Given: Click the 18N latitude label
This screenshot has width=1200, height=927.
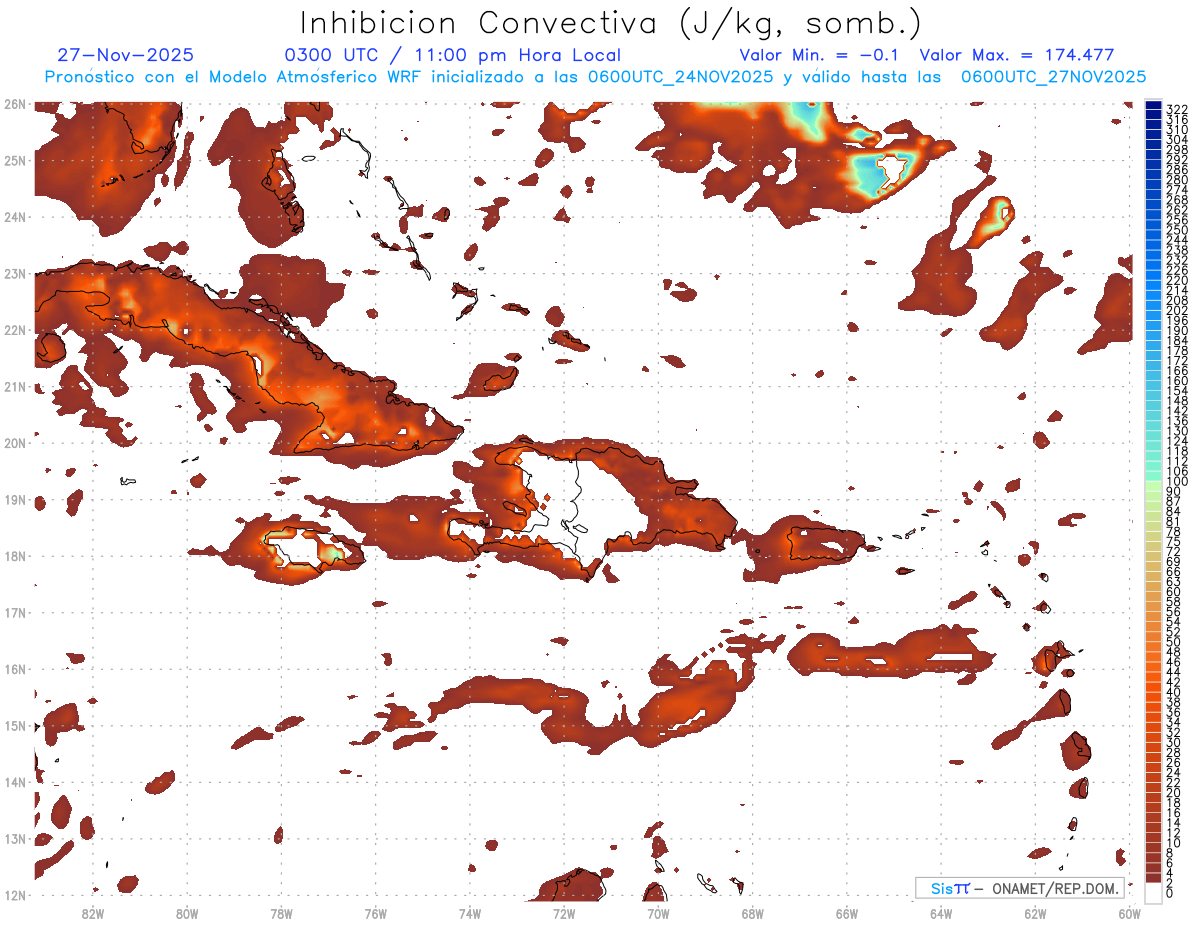Looking at the screenshot, I should coord(15,556).
